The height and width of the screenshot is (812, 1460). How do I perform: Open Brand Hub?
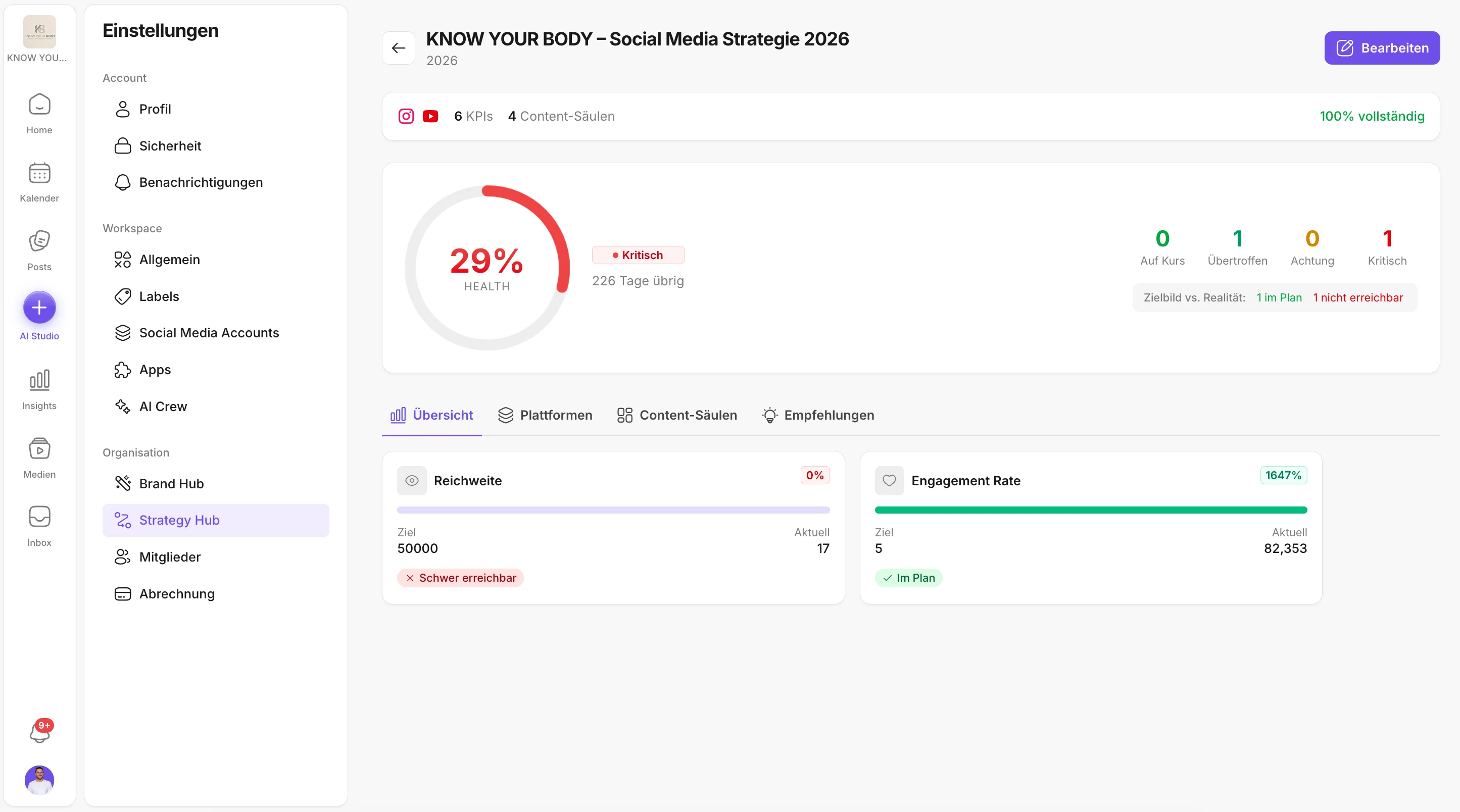215,483
